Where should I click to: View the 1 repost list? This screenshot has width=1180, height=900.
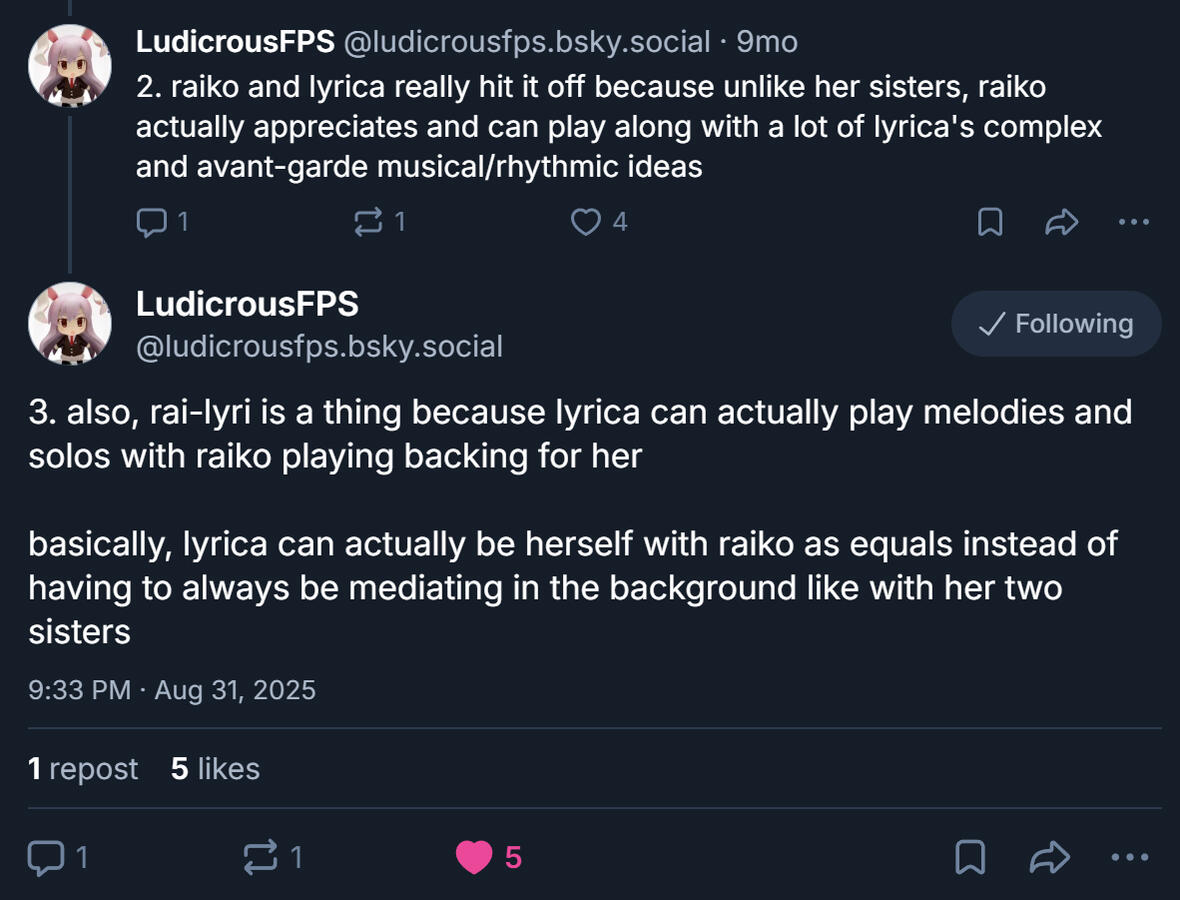click(x=83, y=768)
